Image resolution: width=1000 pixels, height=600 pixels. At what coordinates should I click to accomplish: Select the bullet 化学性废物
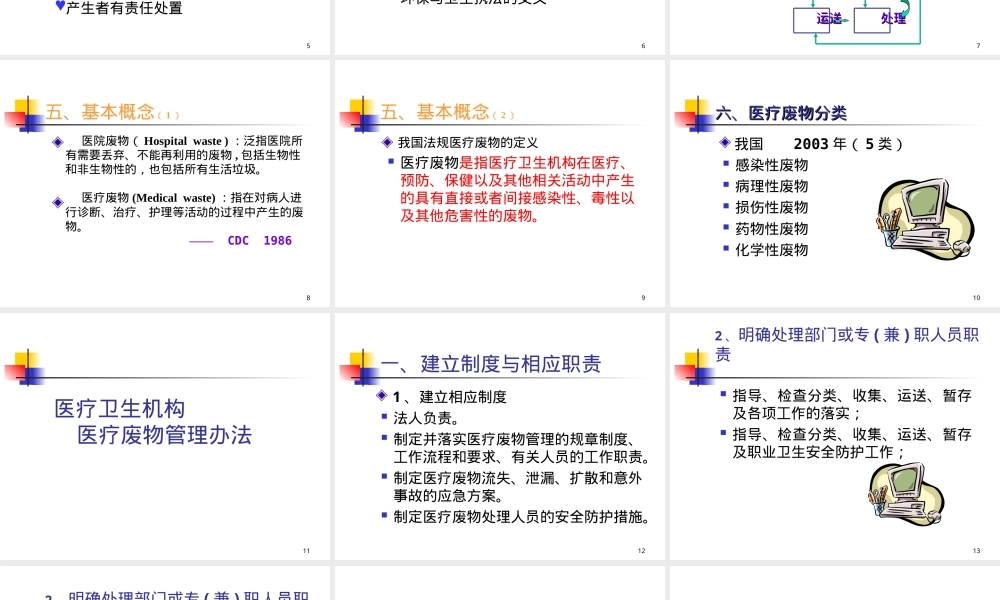click(x=771, y=249)
